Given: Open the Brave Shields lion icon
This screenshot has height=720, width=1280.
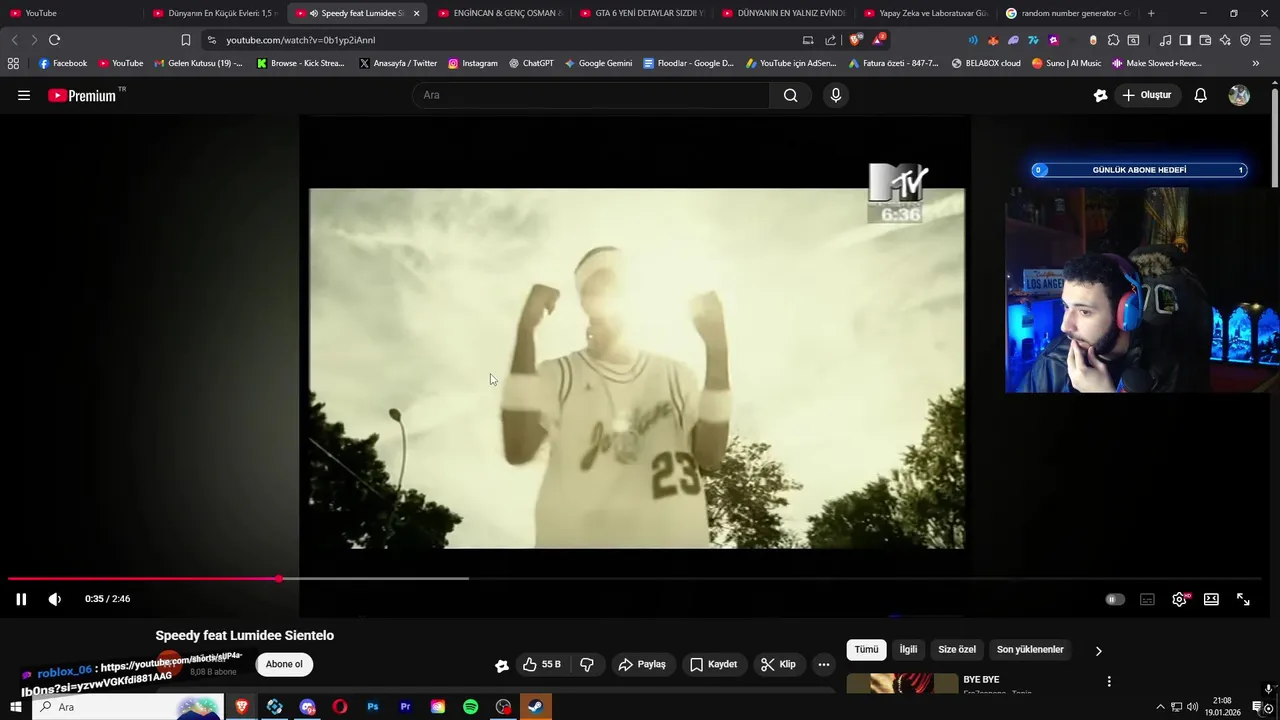Looking at the screenshot, I should 855,40.
